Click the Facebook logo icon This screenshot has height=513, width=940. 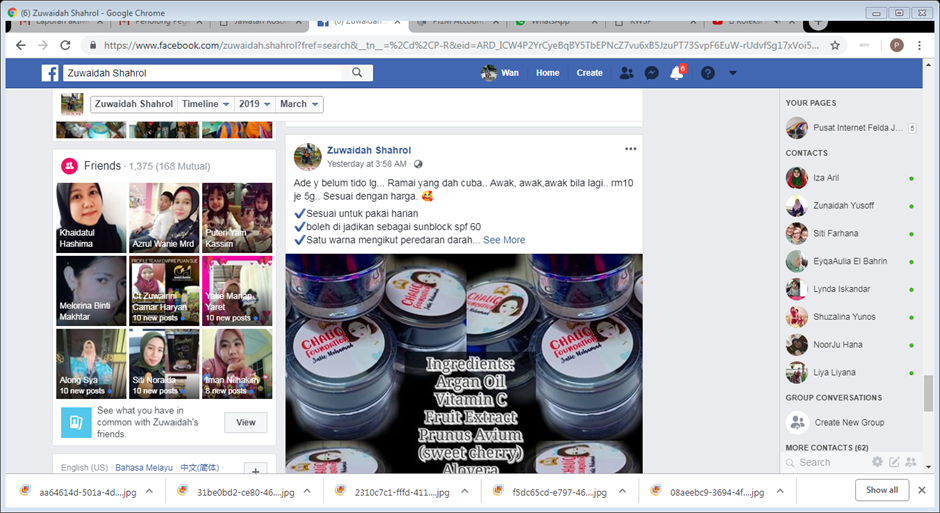(50, 73)
